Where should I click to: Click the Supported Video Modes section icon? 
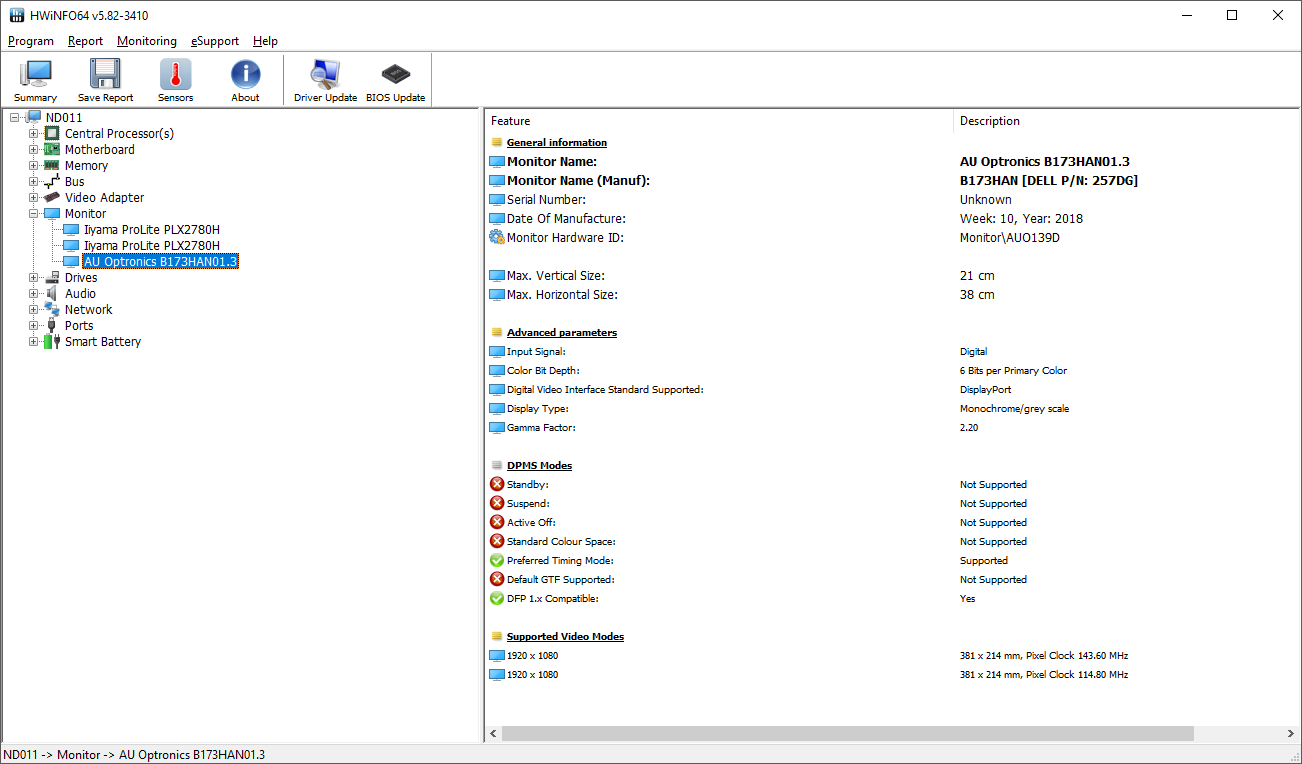[497, 636]
